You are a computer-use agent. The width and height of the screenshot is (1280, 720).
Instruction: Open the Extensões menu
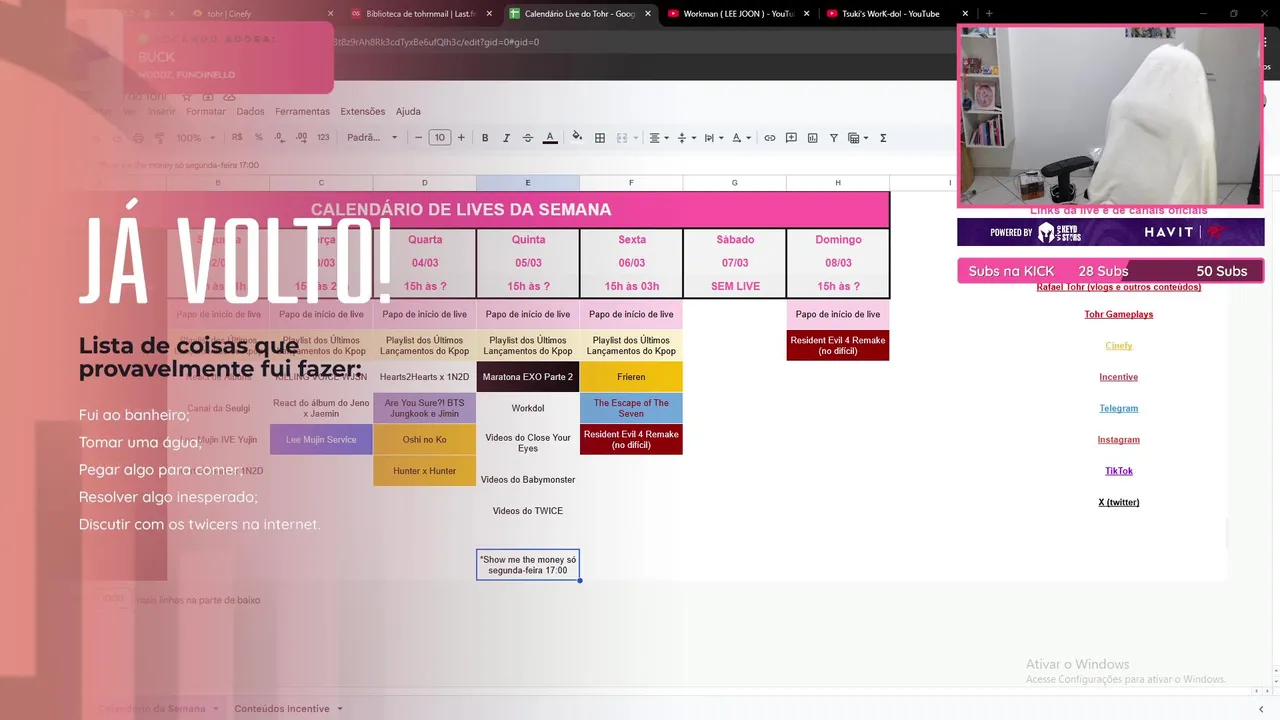pos(362,112)
